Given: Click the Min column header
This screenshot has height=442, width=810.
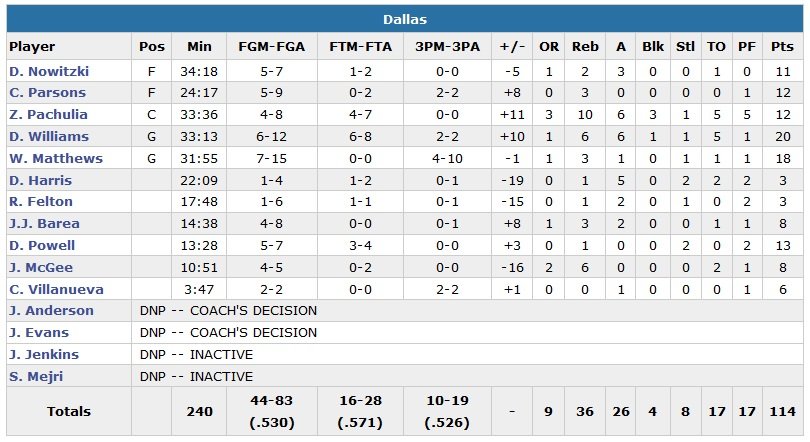Looking at the screenshot, I should pos(200,46).
